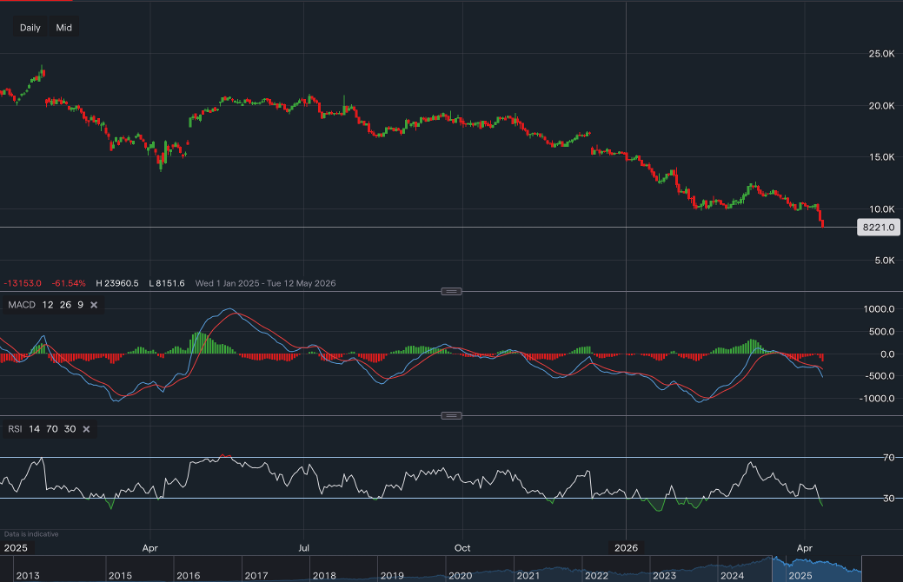The width and height of the screenshot is (904, 582).
Task: Open RSI 14 70 30 settings label
Action: coord(41,429)
